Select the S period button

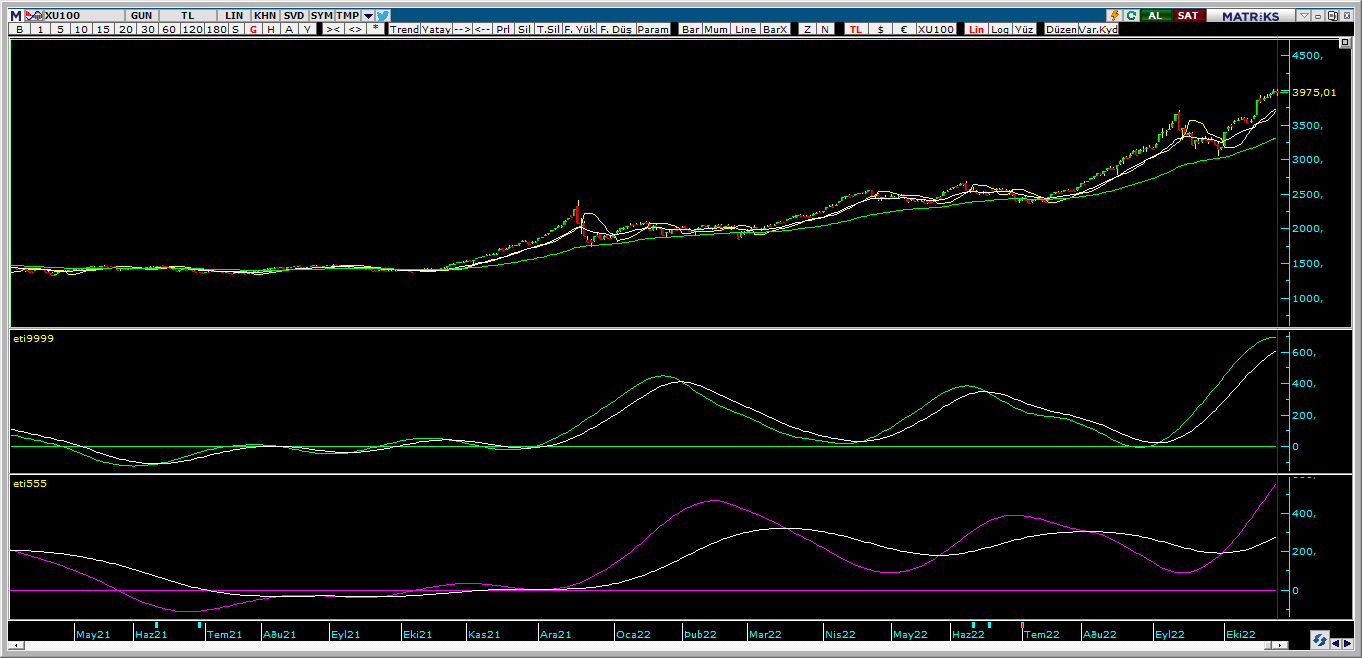point(236,29)
